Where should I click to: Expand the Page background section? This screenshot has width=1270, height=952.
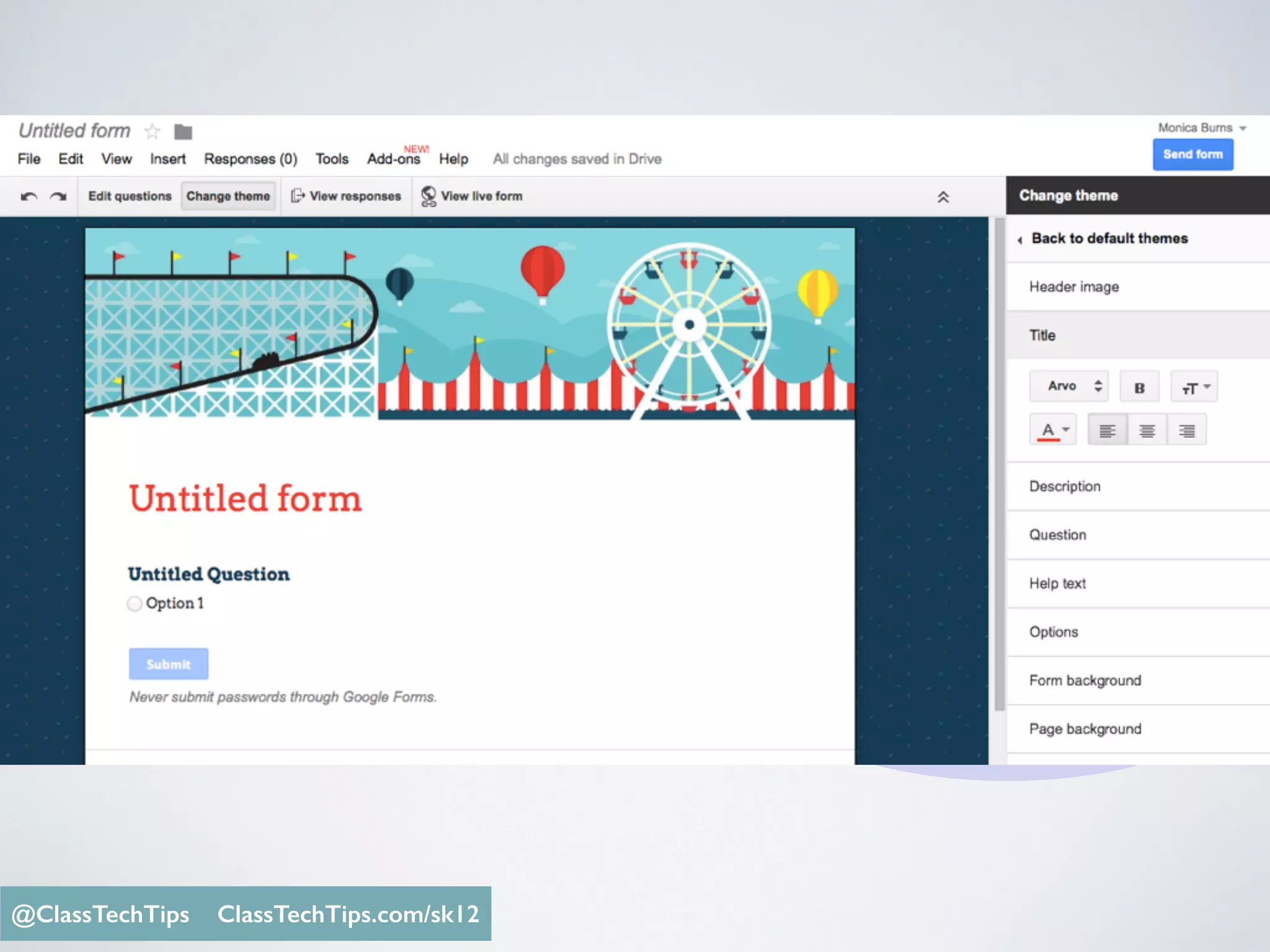1085,729
